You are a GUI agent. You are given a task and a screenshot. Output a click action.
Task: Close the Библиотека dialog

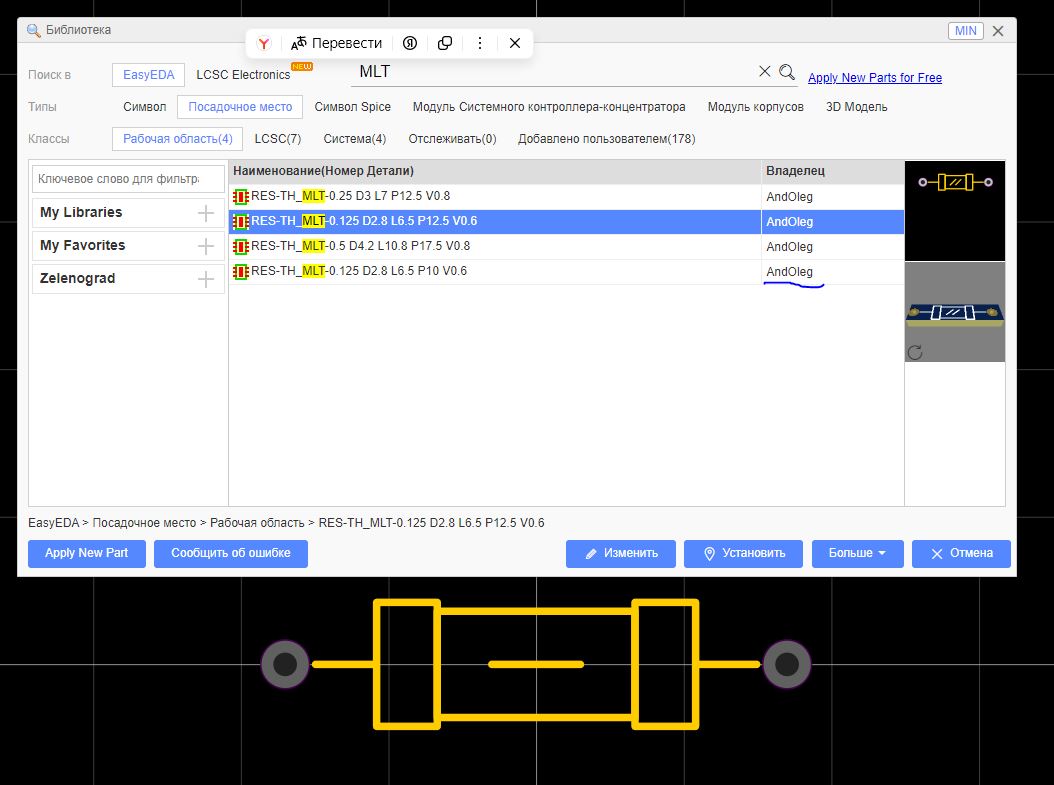(998, 31)
